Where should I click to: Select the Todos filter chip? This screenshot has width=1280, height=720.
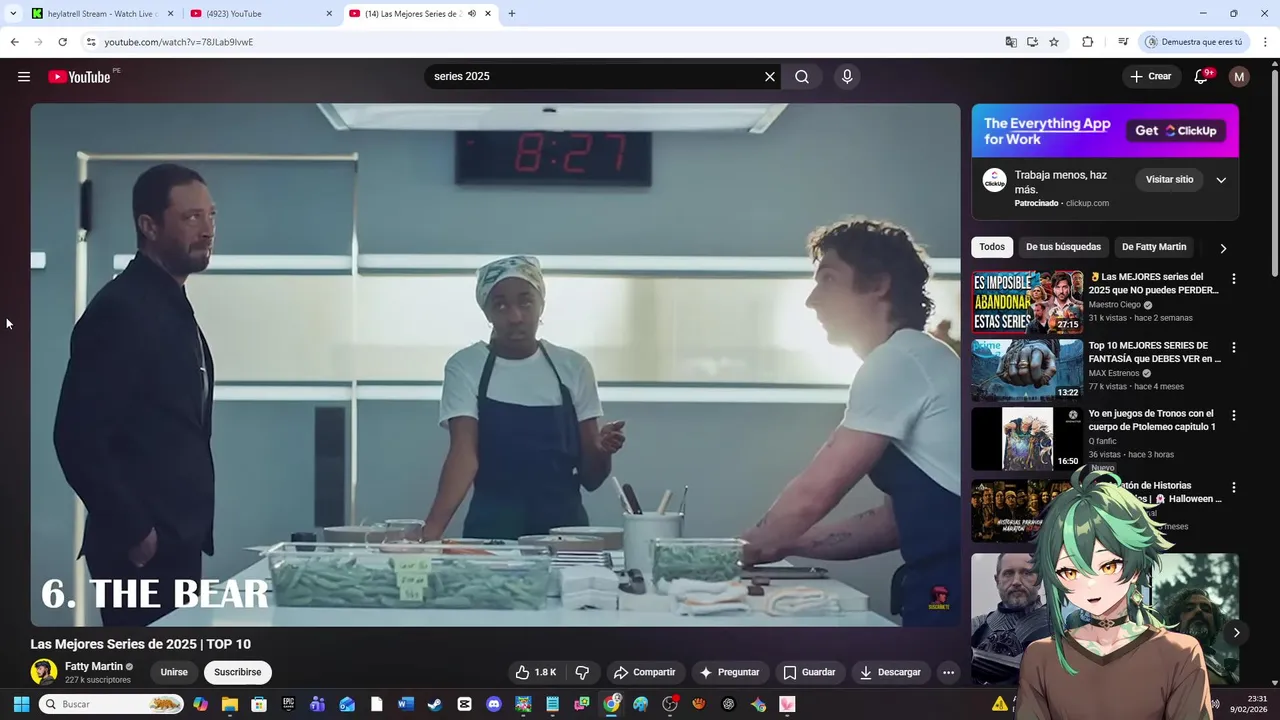point(992,247)
